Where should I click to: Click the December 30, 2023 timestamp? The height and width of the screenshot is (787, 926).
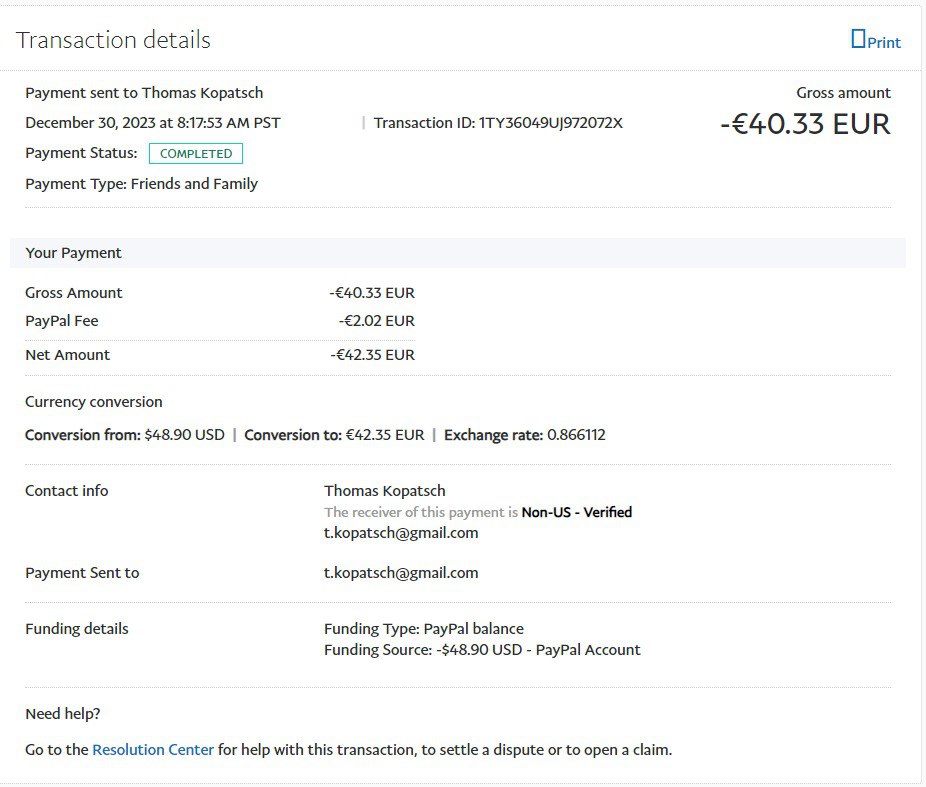coord(153,123)
